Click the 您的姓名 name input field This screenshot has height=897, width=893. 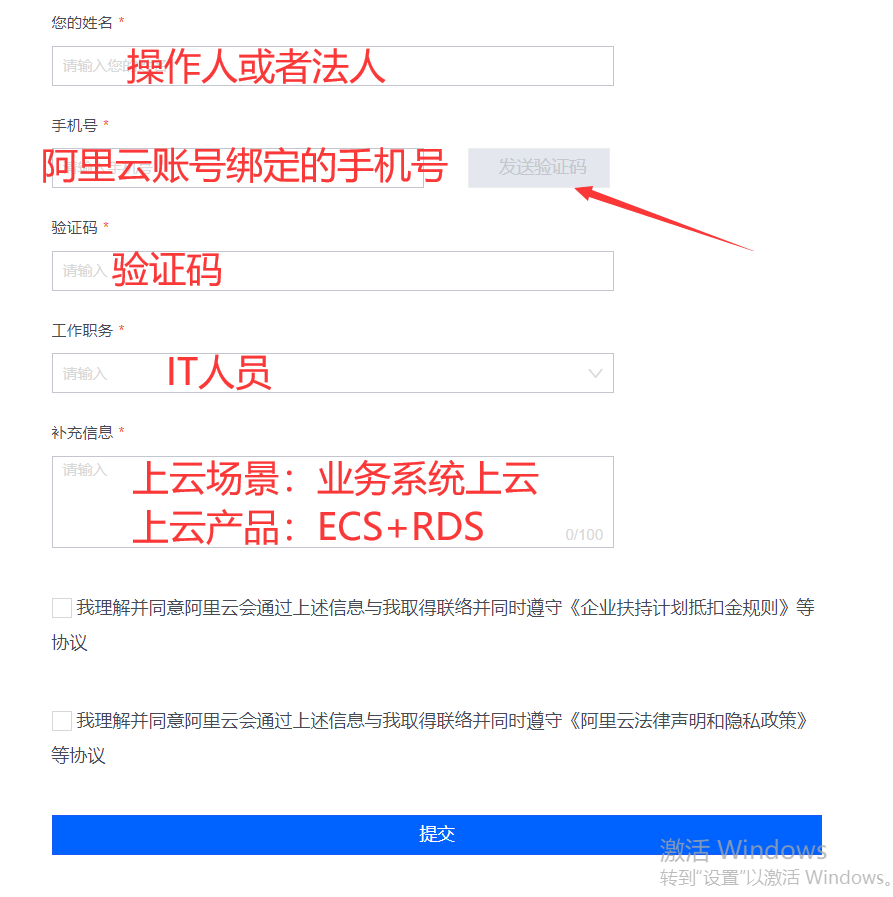tap(332, 66)
